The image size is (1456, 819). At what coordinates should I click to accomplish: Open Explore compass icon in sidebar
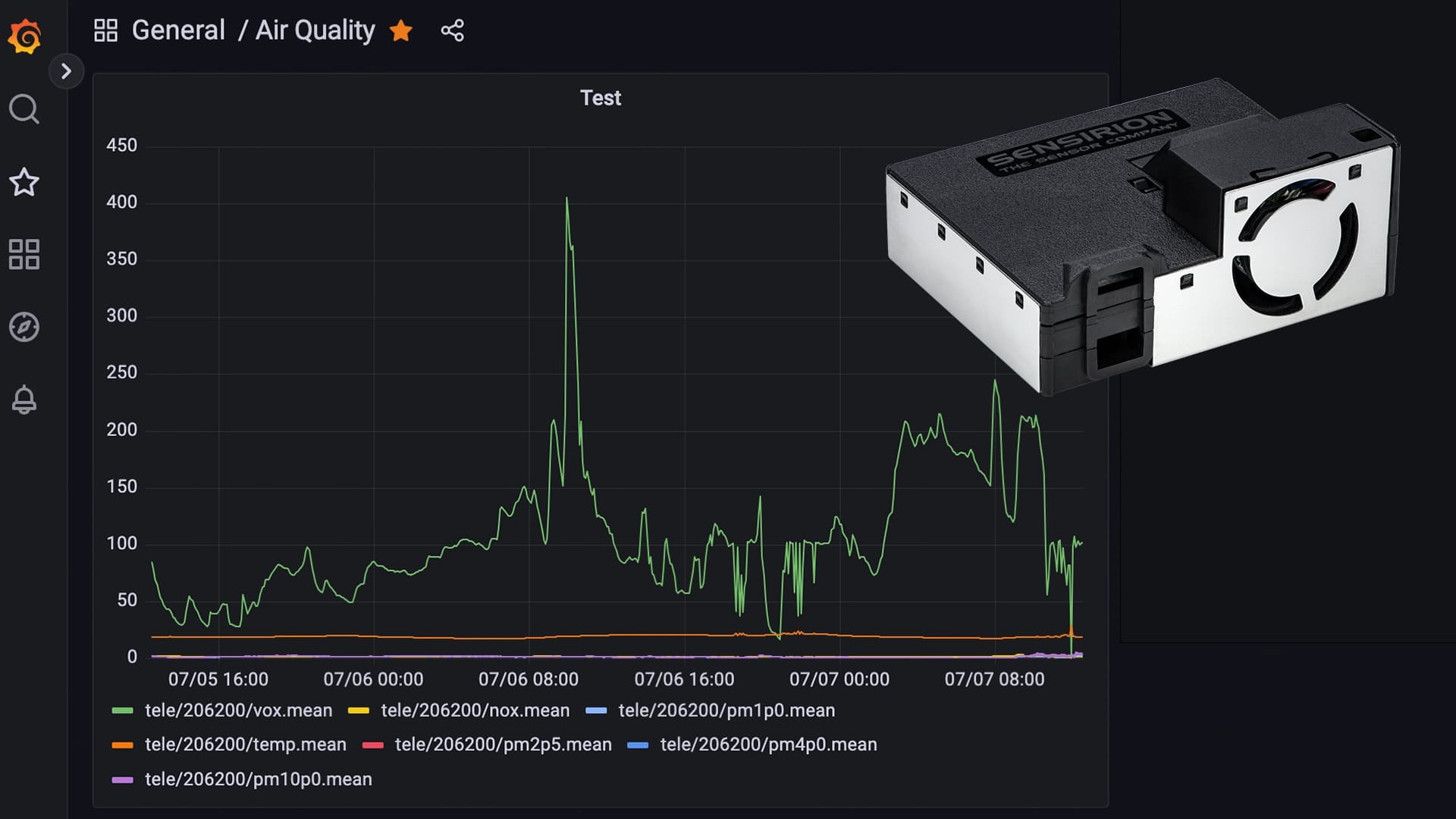coord(24,327)
